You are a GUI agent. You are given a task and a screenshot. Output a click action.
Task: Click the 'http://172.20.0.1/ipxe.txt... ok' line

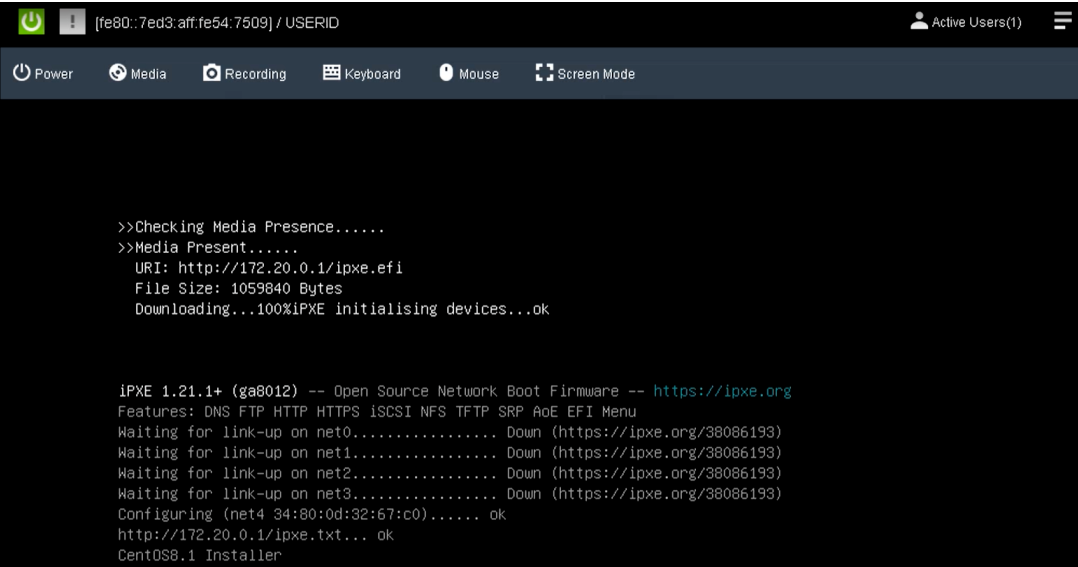(256, 535)
